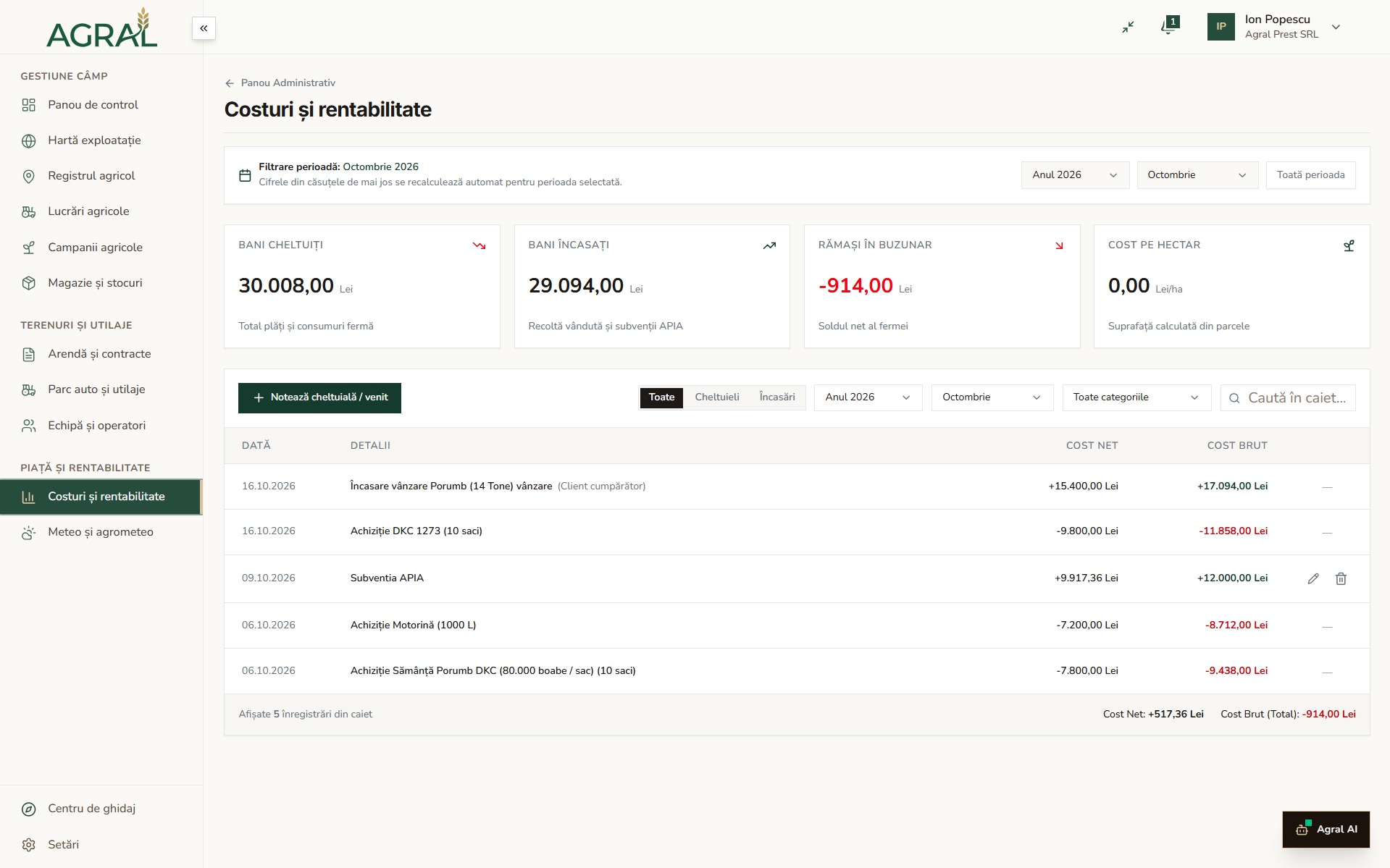Click the Achiziție Motorină (1000 L) entry
Image resolution: width=1390 pixels, height=868 pixels.
tap(797, 625)
